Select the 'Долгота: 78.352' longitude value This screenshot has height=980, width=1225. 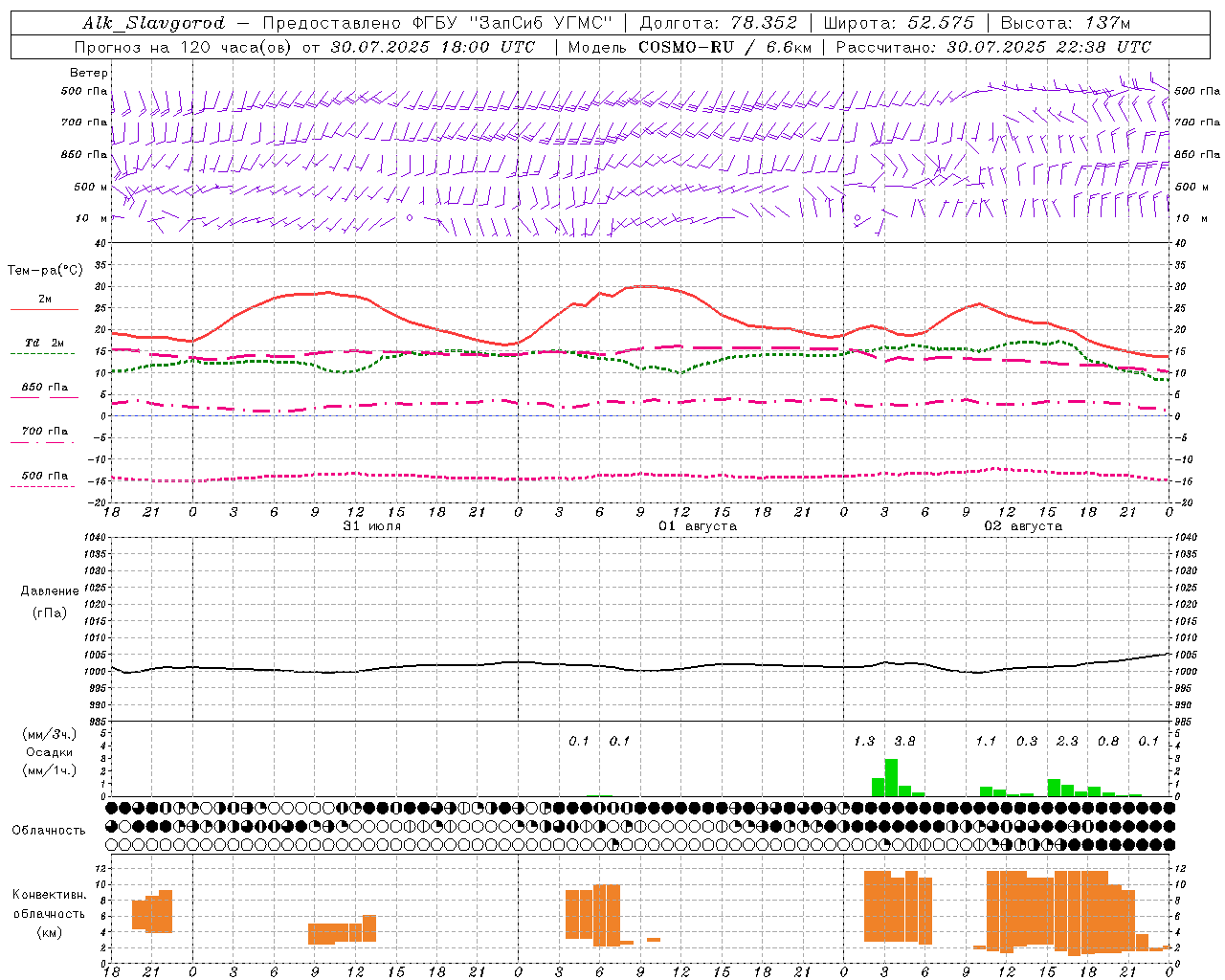pos(719,23)
